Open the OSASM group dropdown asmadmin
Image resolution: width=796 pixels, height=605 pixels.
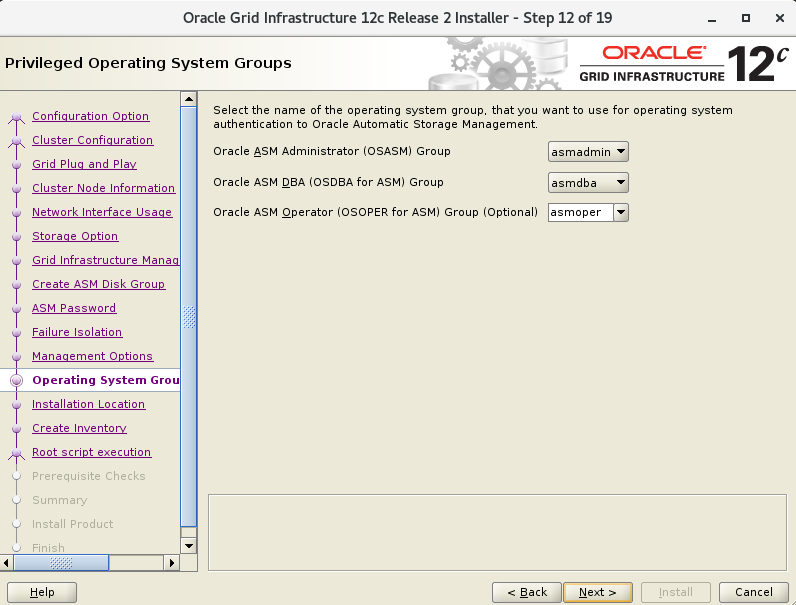[589, 152]
